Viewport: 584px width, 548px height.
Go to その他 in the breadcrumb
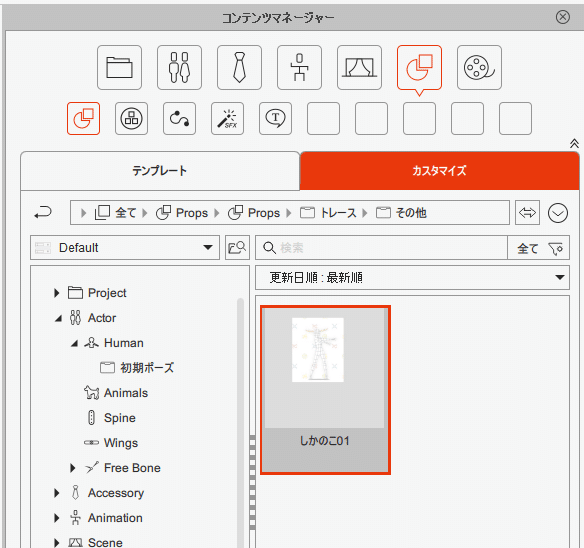coord(401,213)
